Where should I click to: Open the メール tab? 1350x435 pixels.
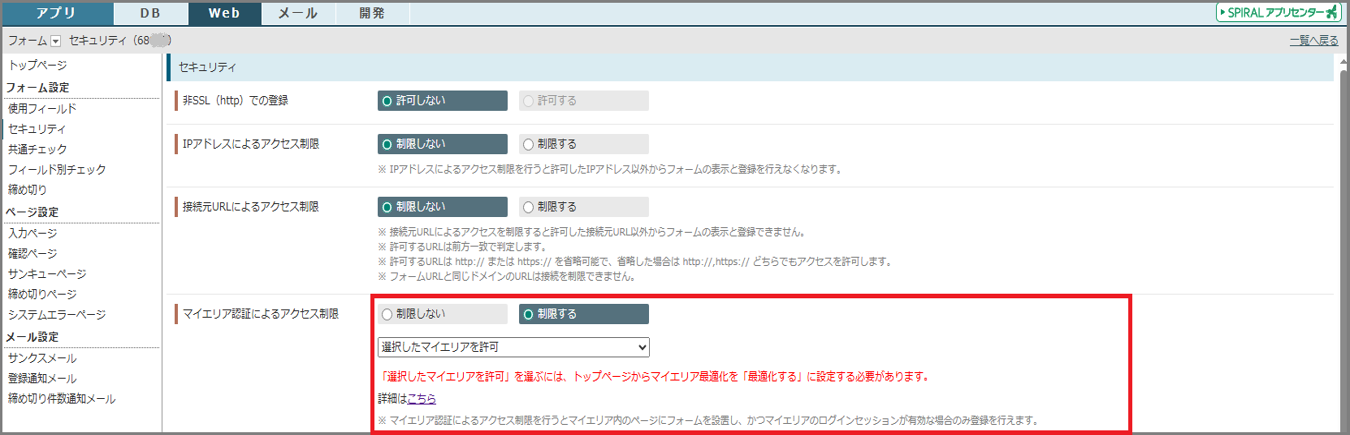point(297,13)
